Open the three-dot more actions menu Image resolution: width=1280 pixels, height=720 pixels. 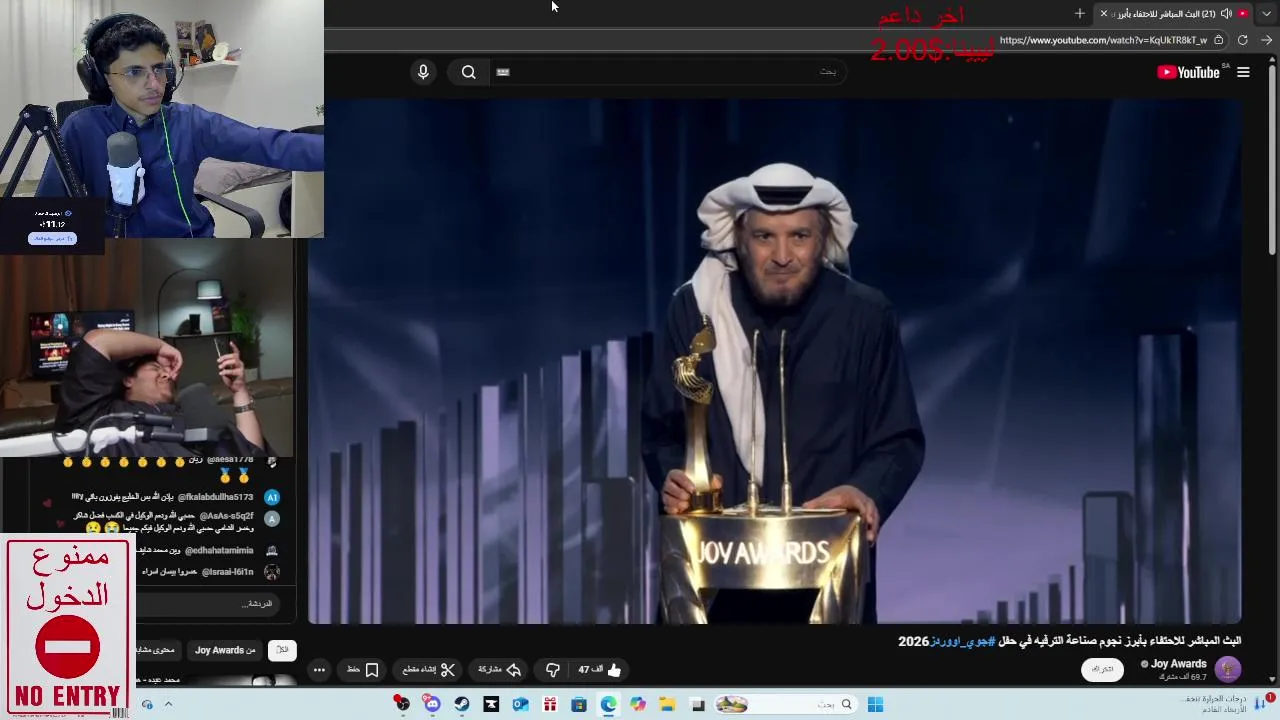point(319,670)
